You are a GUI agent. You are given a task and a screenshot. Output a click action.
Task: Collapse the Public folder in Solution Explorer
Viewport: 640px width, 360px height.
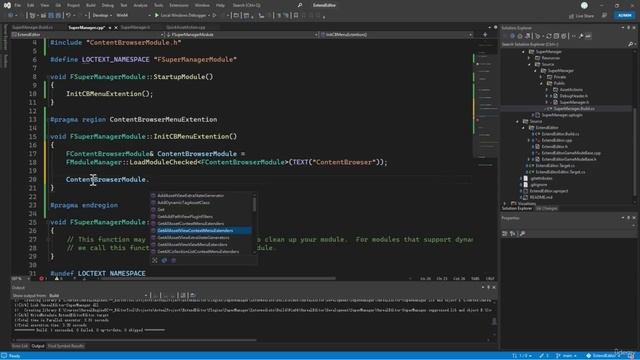[x=542, y=83]
